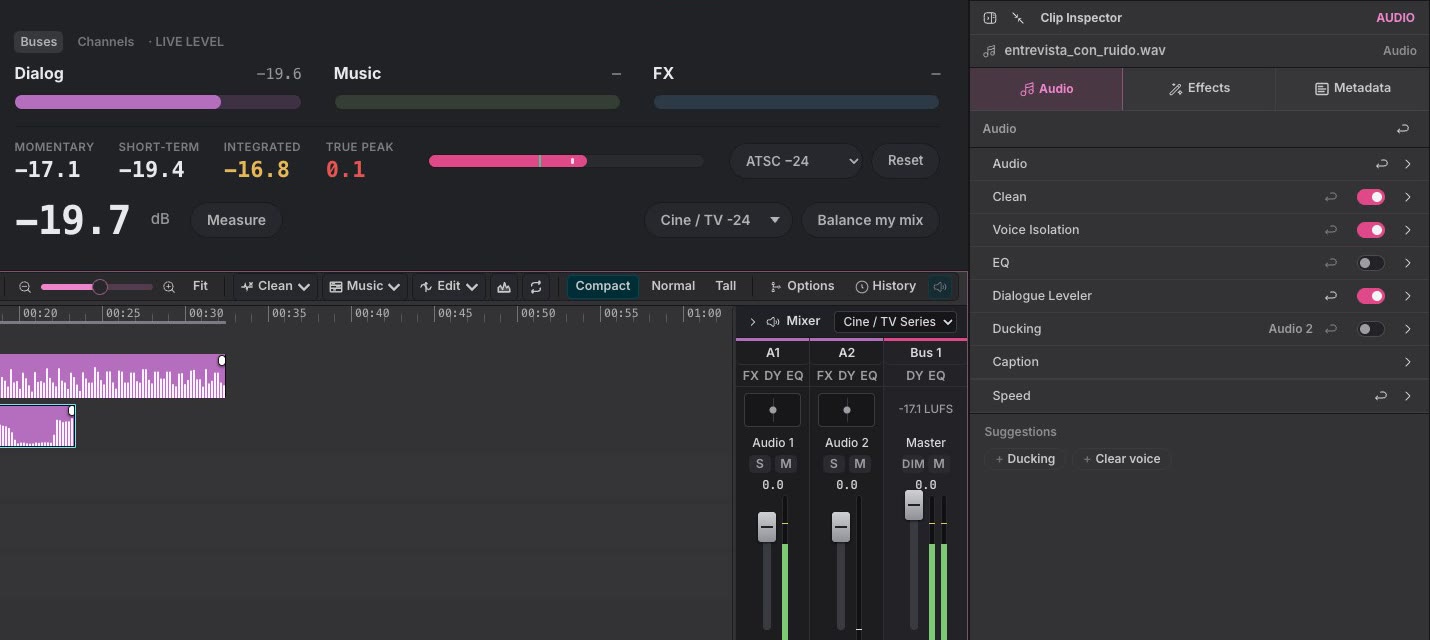
Task: Click the collapse arrows icon in Clip Inspector
Action: pyautogui.click(x=1018, y=18)
